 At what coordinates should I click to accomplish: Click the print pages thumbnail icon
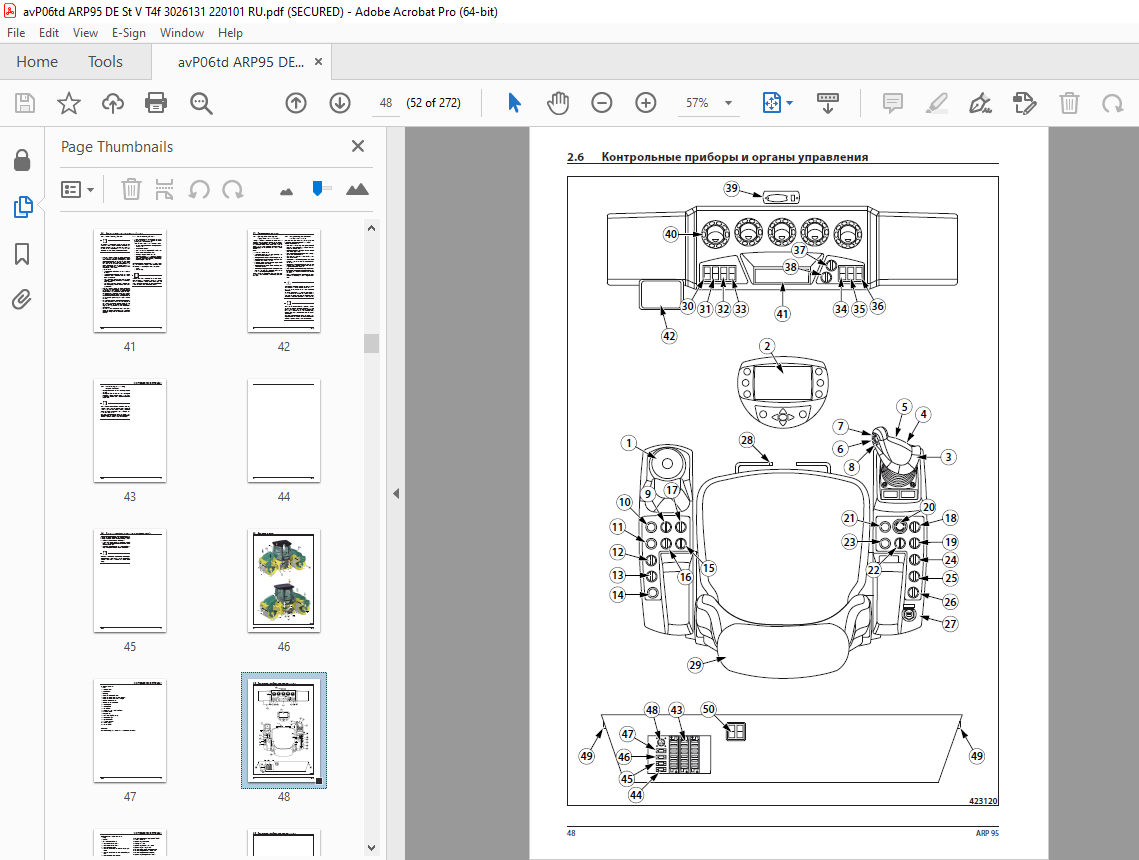165,190
